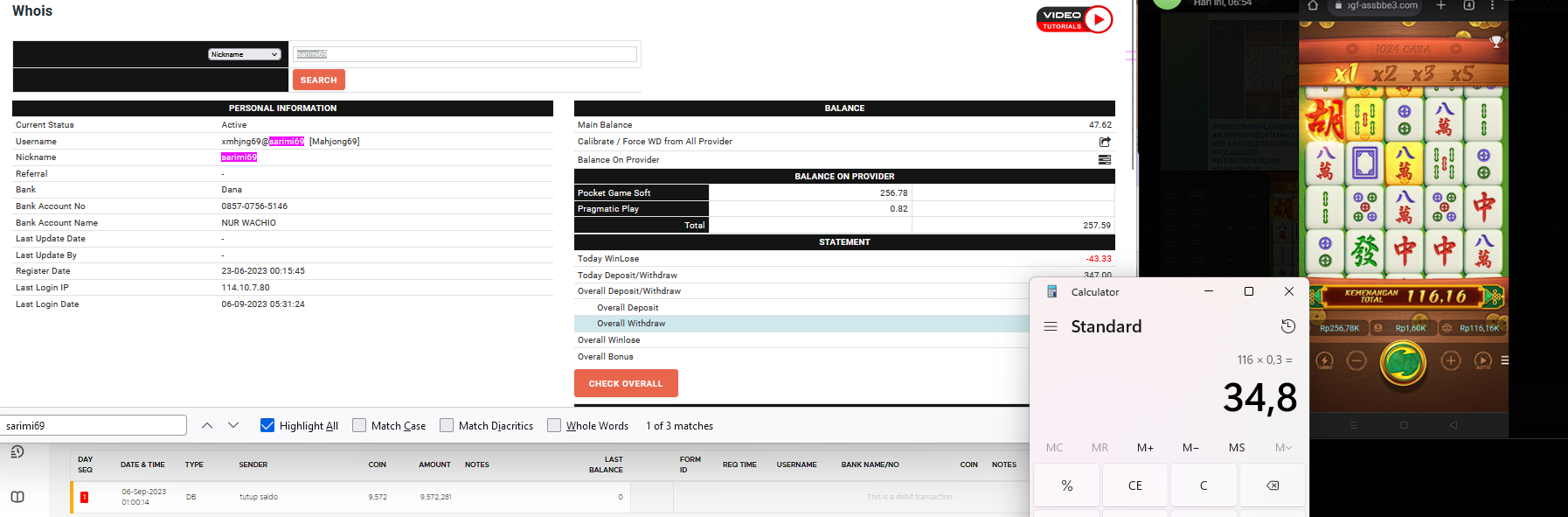
Task: Open the Balance On Provider list icon
Action: 1105,159
